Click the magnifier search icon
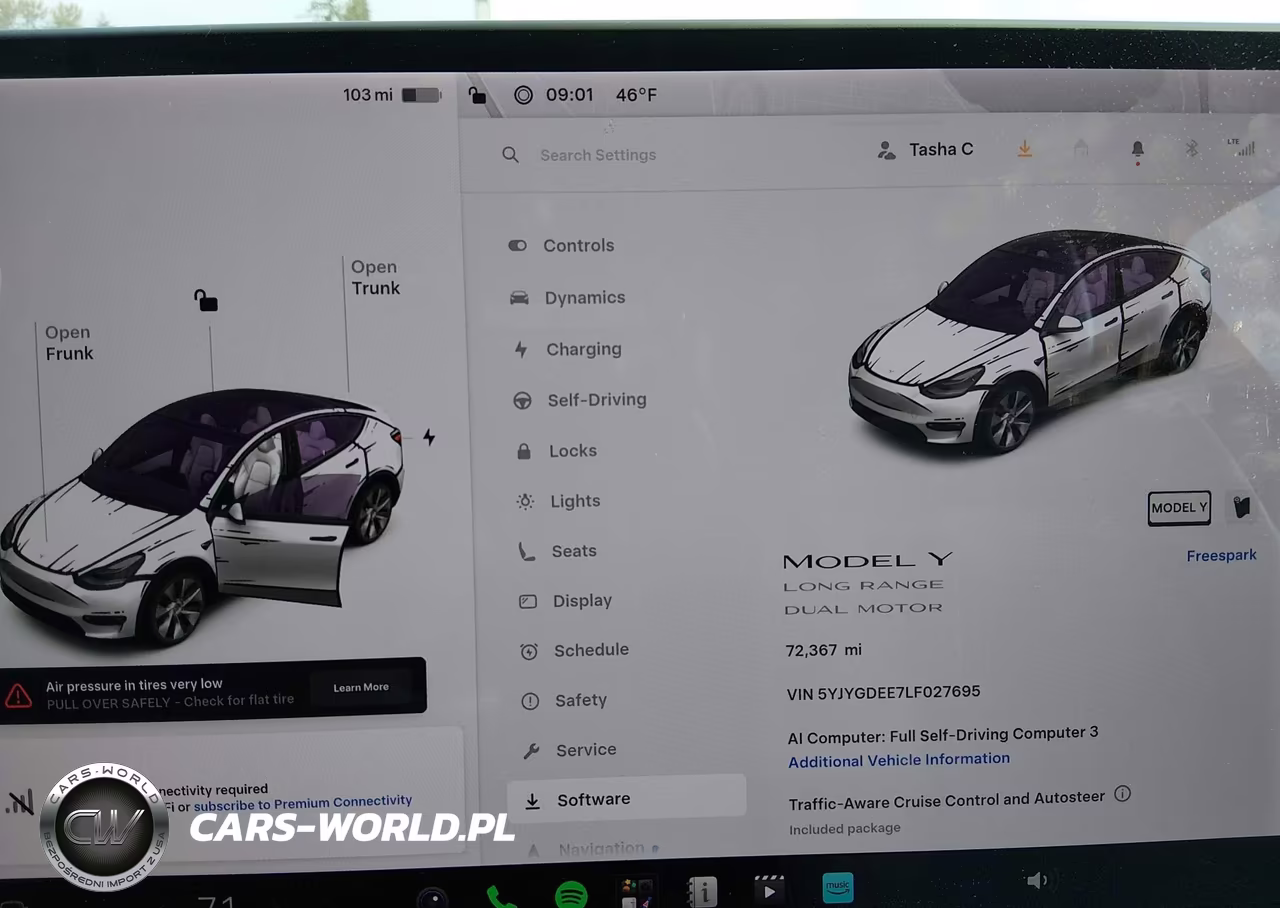This screenshot has width=1280, height=908. point(510,155)
